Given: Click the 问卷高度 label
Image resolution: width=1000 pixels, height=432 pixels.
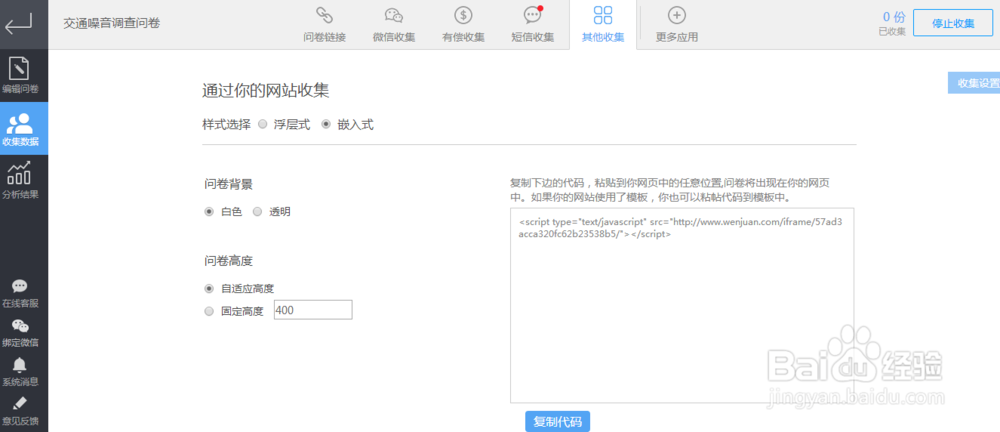Looking at the screenshot, I should (x=228, y=260).
